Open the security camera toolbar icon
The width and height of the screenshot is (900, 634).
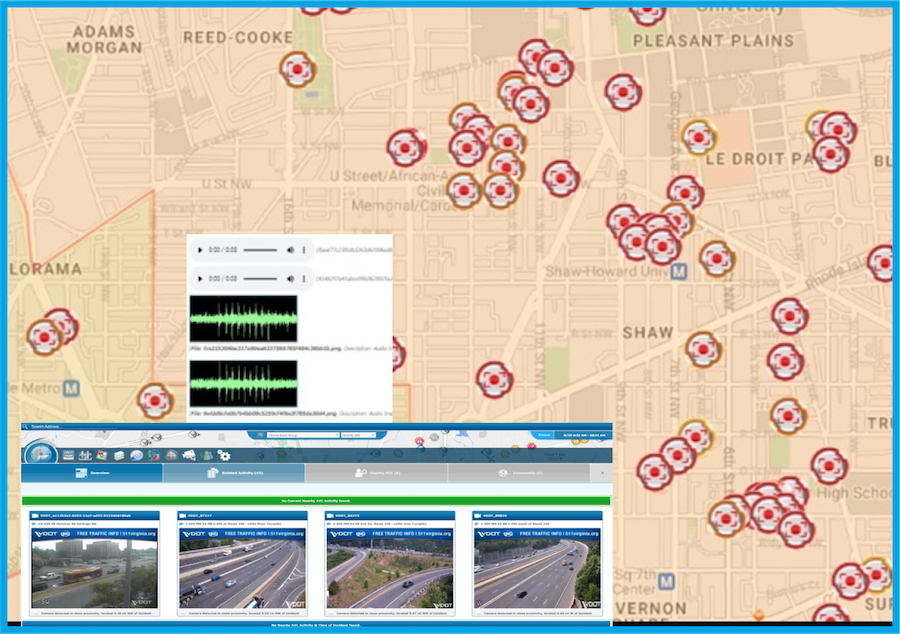pos(189,456)
